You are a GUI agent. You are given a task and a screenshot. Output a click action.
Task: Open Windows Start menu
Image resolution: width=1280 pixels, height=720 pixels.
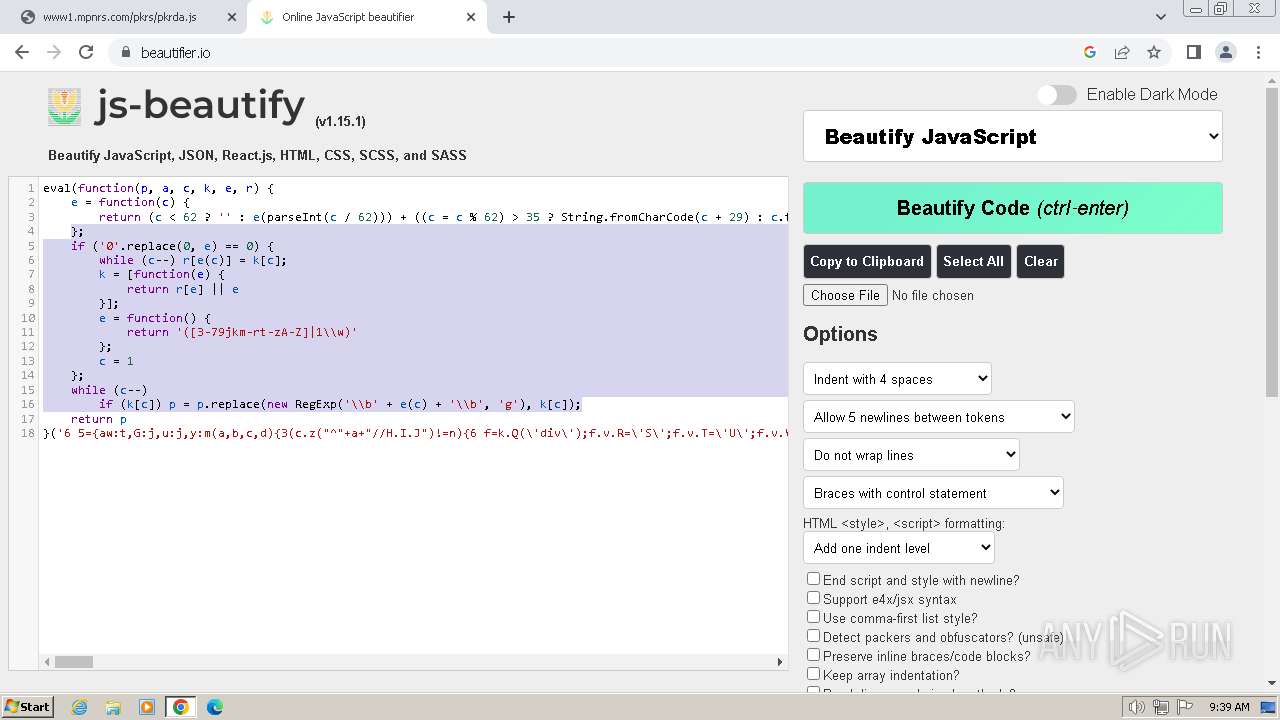(27, 706)
